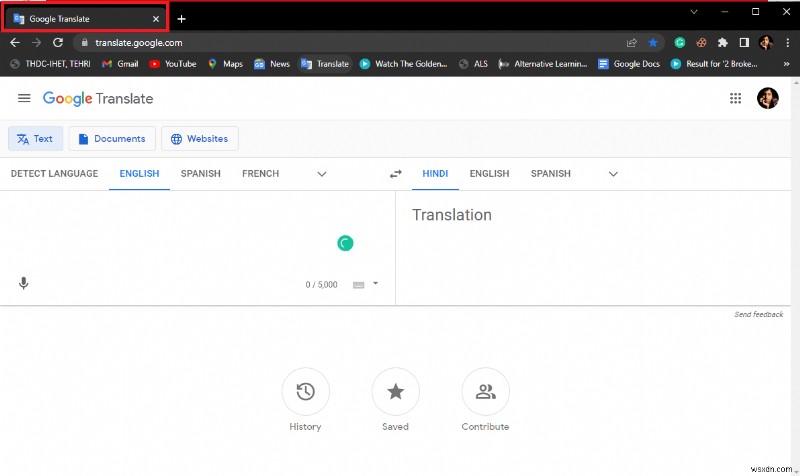
Task: Select English as target language
Action: pos(489,173)
